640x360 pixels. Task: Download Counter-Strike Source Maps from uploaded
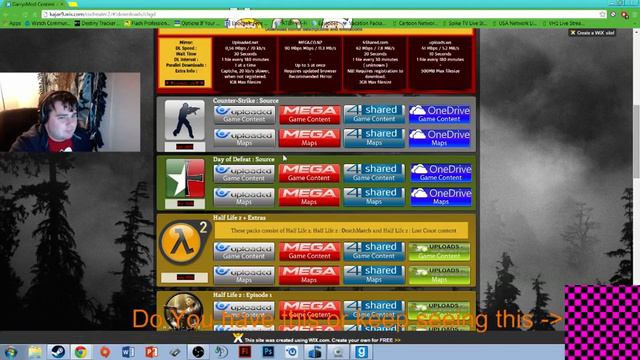(x=244, y=138)
